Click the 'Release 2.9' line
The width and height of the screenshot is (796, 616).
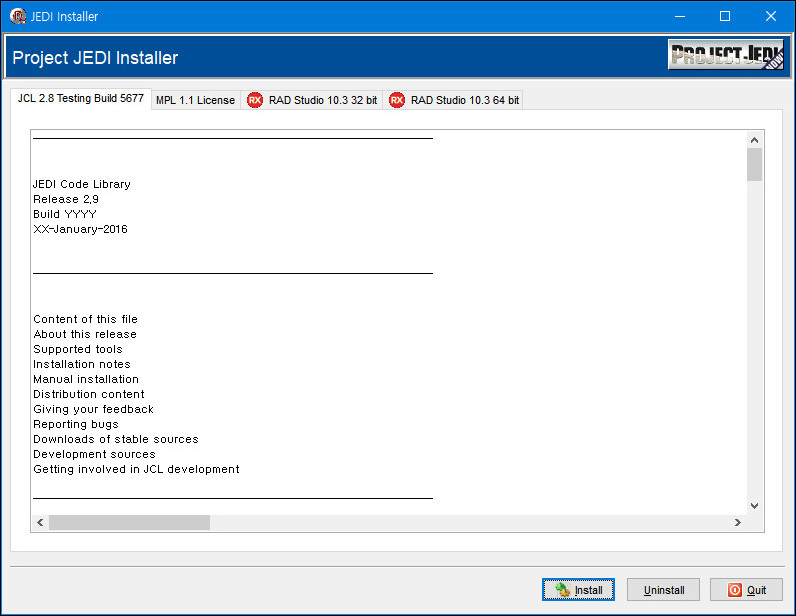pyautogui.click(x=66, y=199)
